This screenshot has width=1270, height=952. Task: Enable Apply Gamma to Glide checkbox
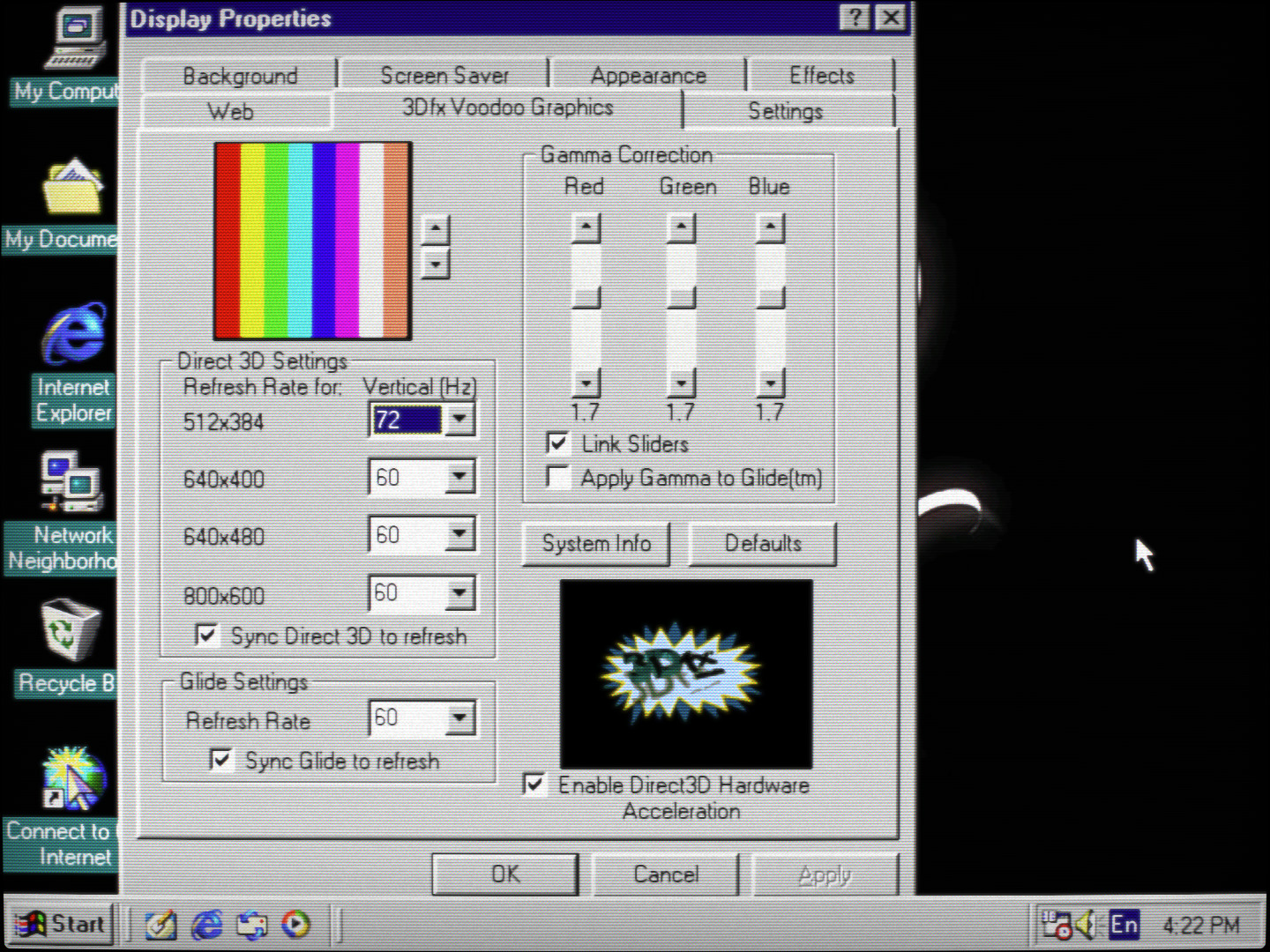click(558, 477)
